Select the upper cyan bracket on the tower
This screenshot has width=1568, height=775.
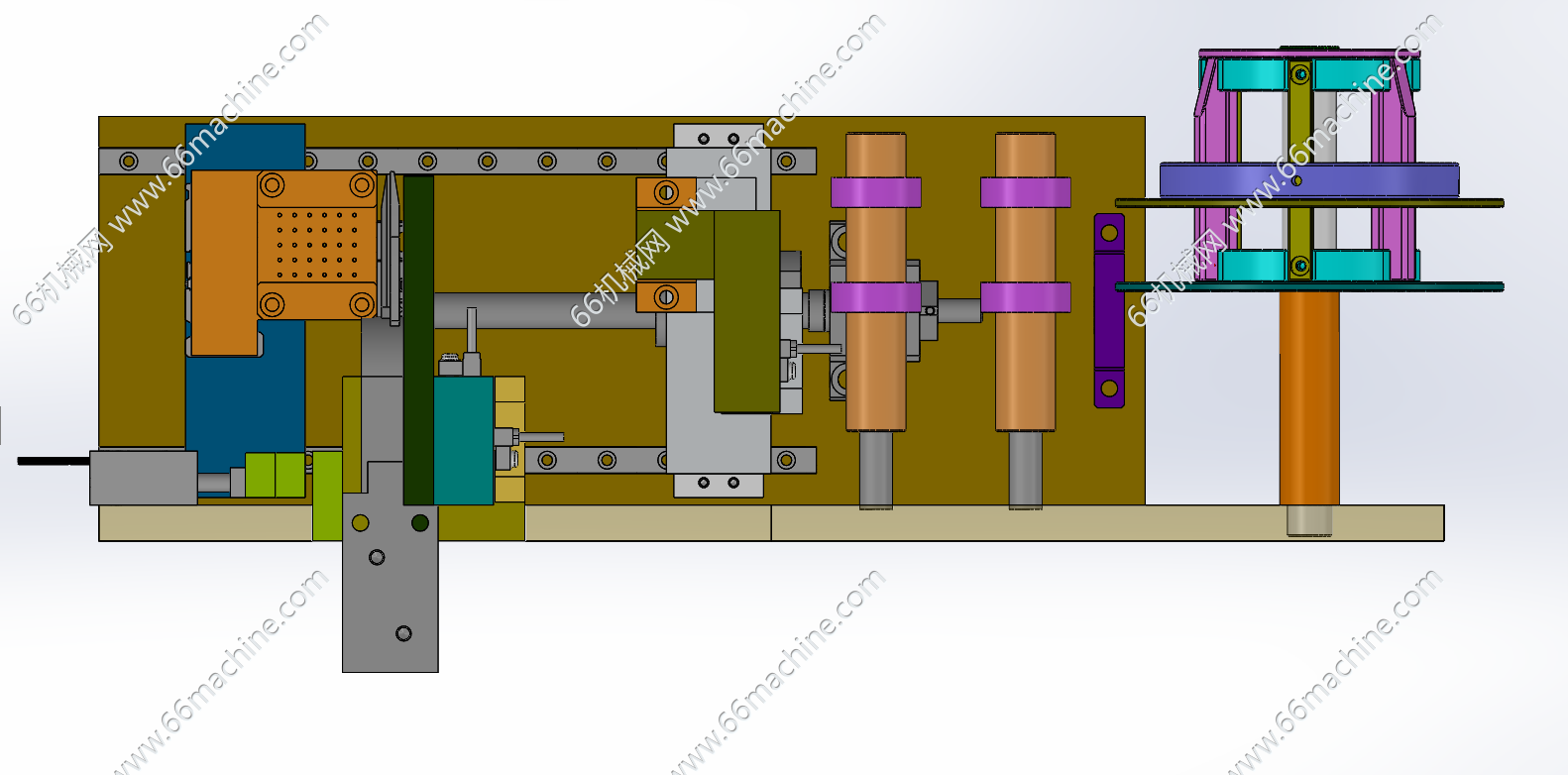[x=1251, y=75]
